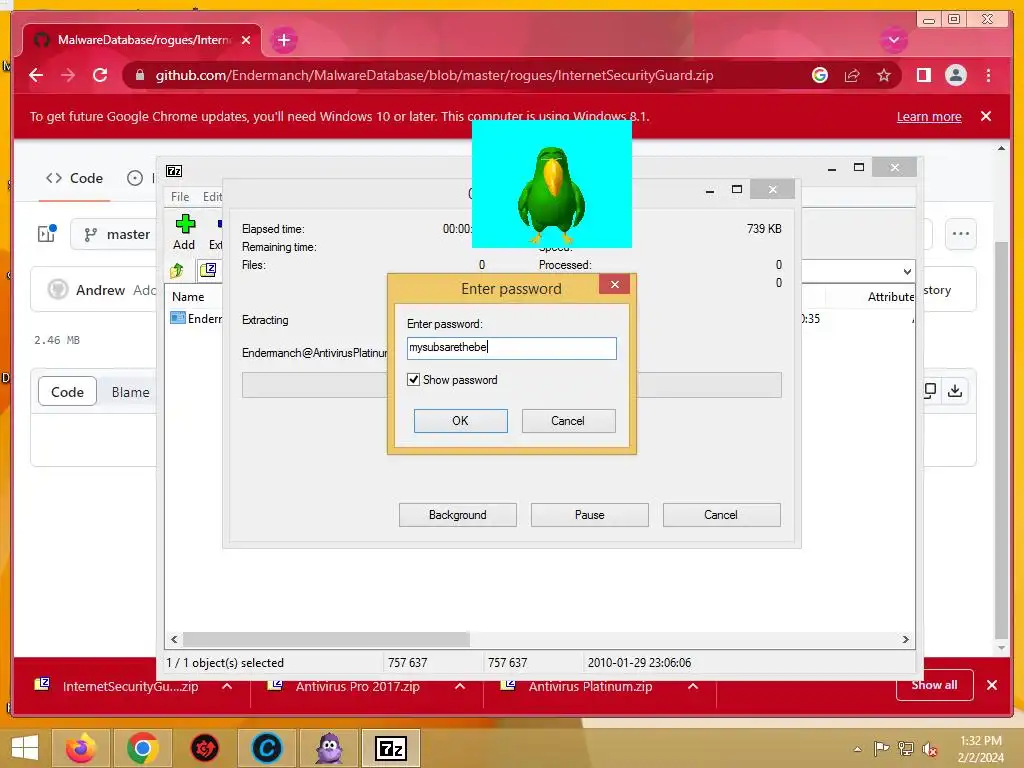Click the Attributes column header
Image resolution: width=1024 pixels, height=768 pixels.
[891, 296]
